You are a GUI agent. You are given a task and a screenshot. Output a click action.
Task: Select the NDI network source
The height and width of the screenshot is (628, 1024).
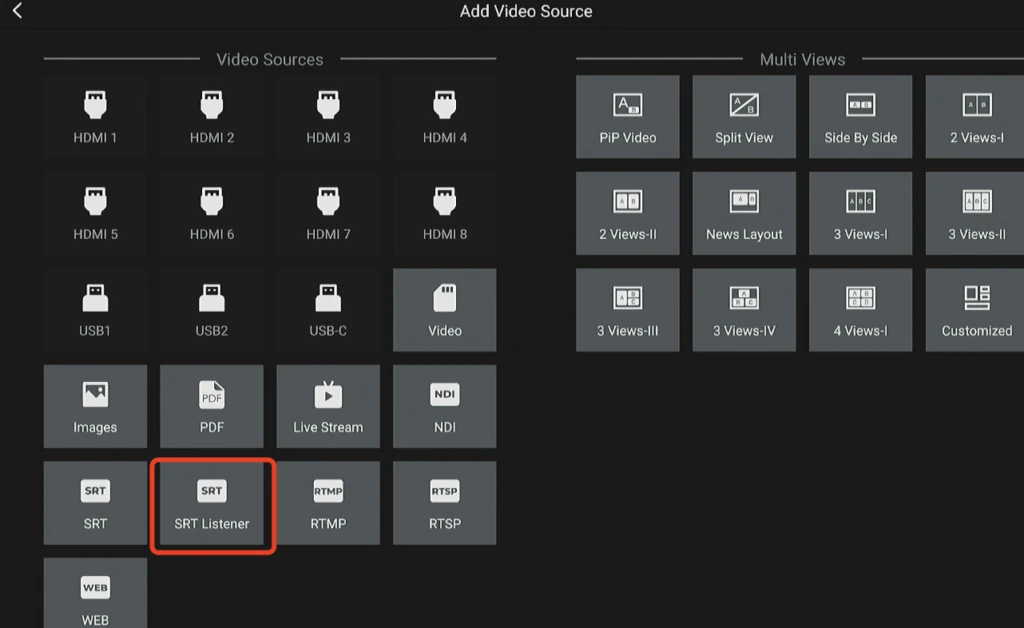(x=445, y=407)
